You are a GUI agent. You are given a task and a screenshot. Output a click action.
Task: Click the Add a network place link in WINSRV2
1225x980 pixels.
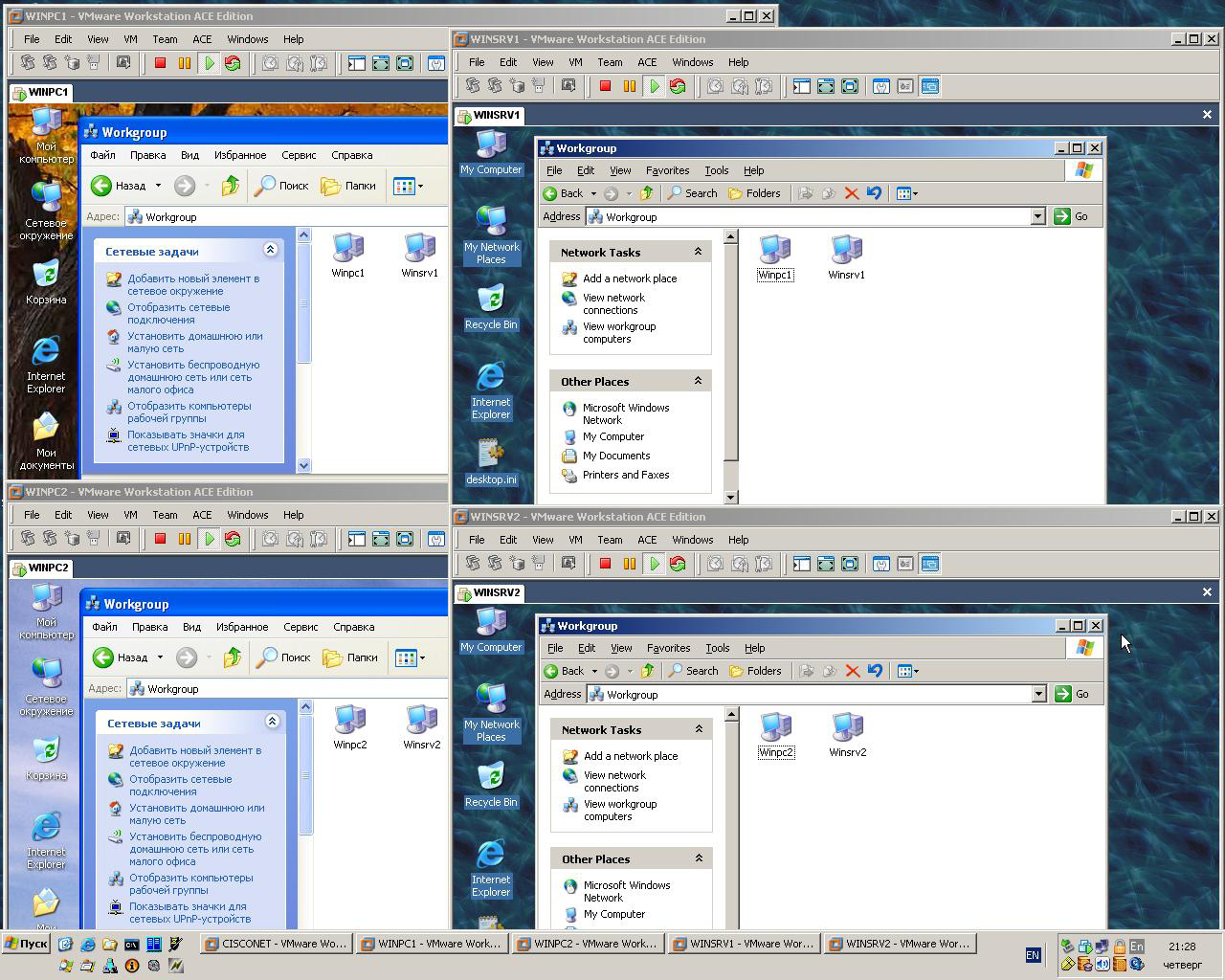631,756
